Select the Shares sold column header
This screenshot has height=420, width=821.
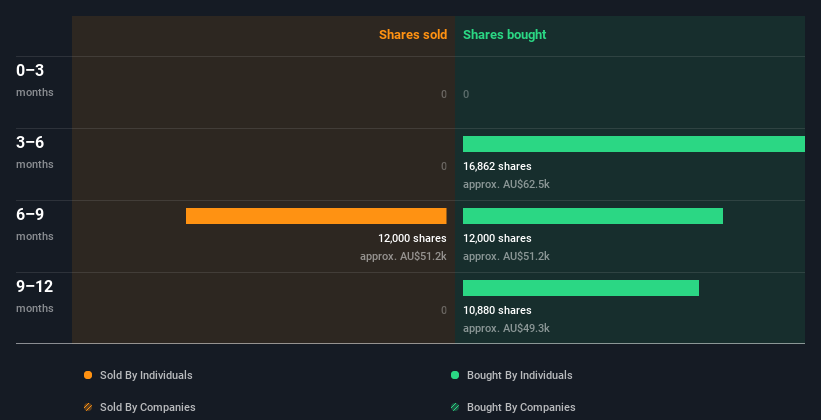point(412,35)
